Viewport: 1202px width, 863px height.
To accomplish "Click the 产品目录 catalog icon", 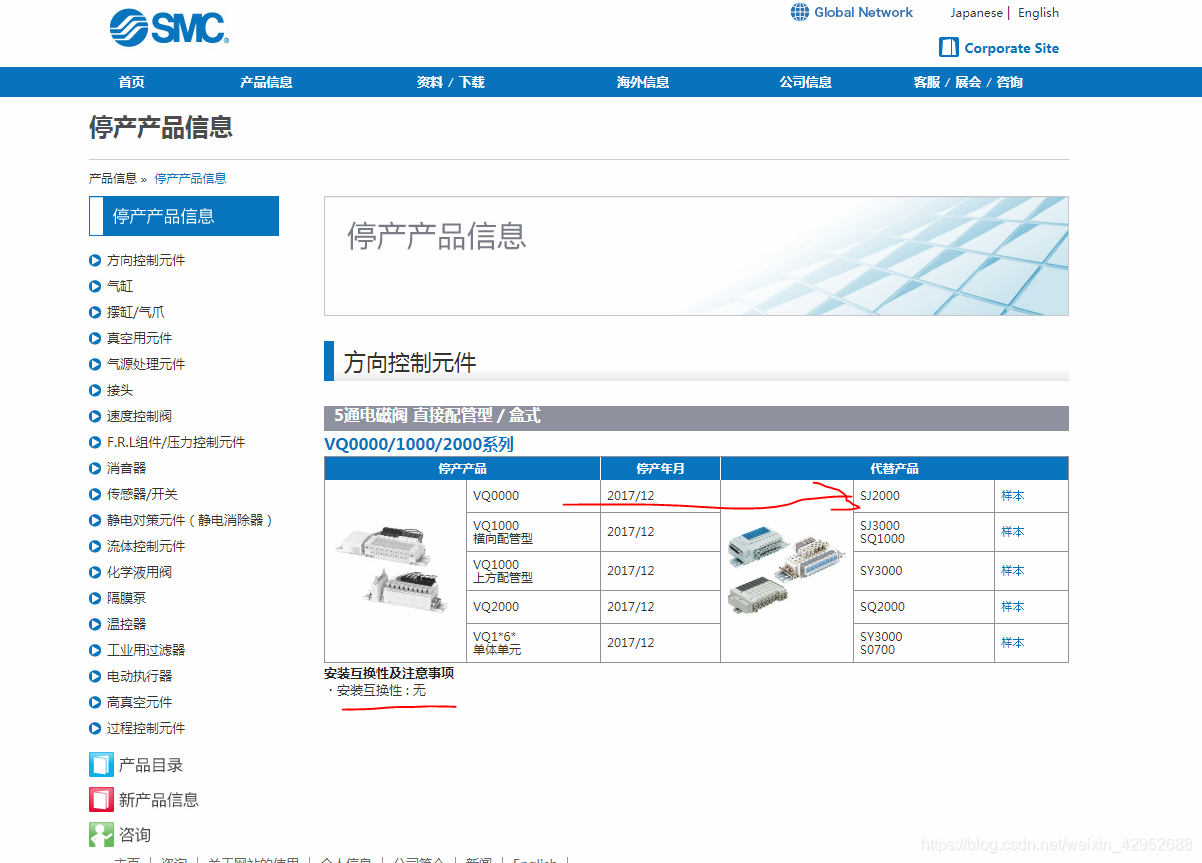I will pos(101,765).
